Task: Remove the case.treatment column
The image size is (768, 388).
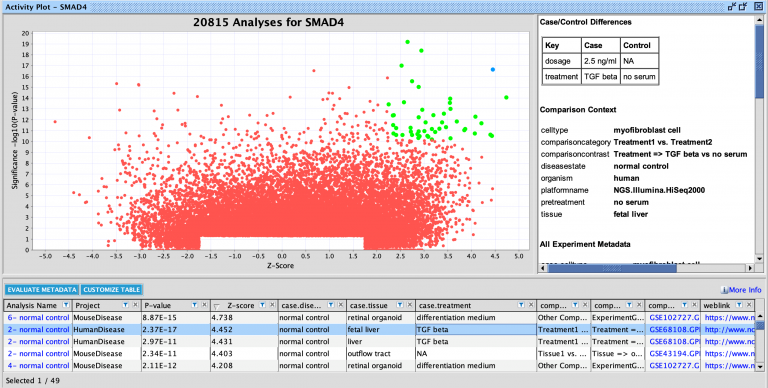Action: 530,305
